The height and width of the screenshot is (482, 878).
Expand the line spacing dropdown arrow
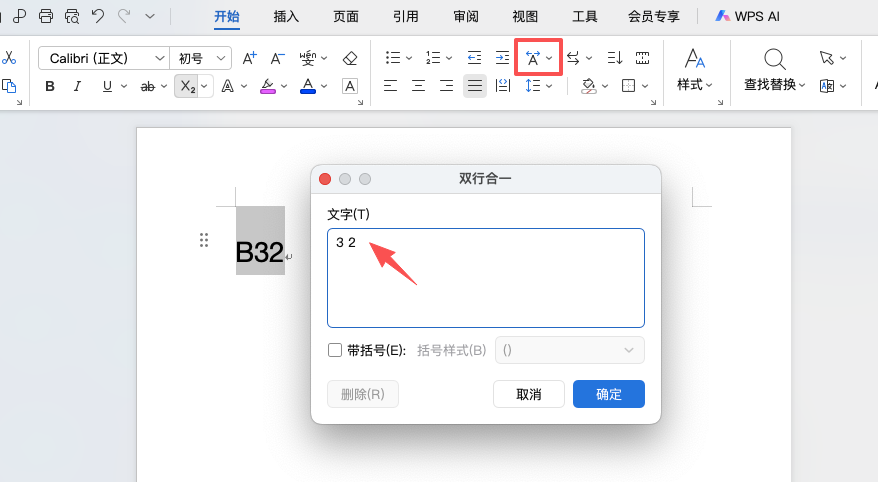549,86
